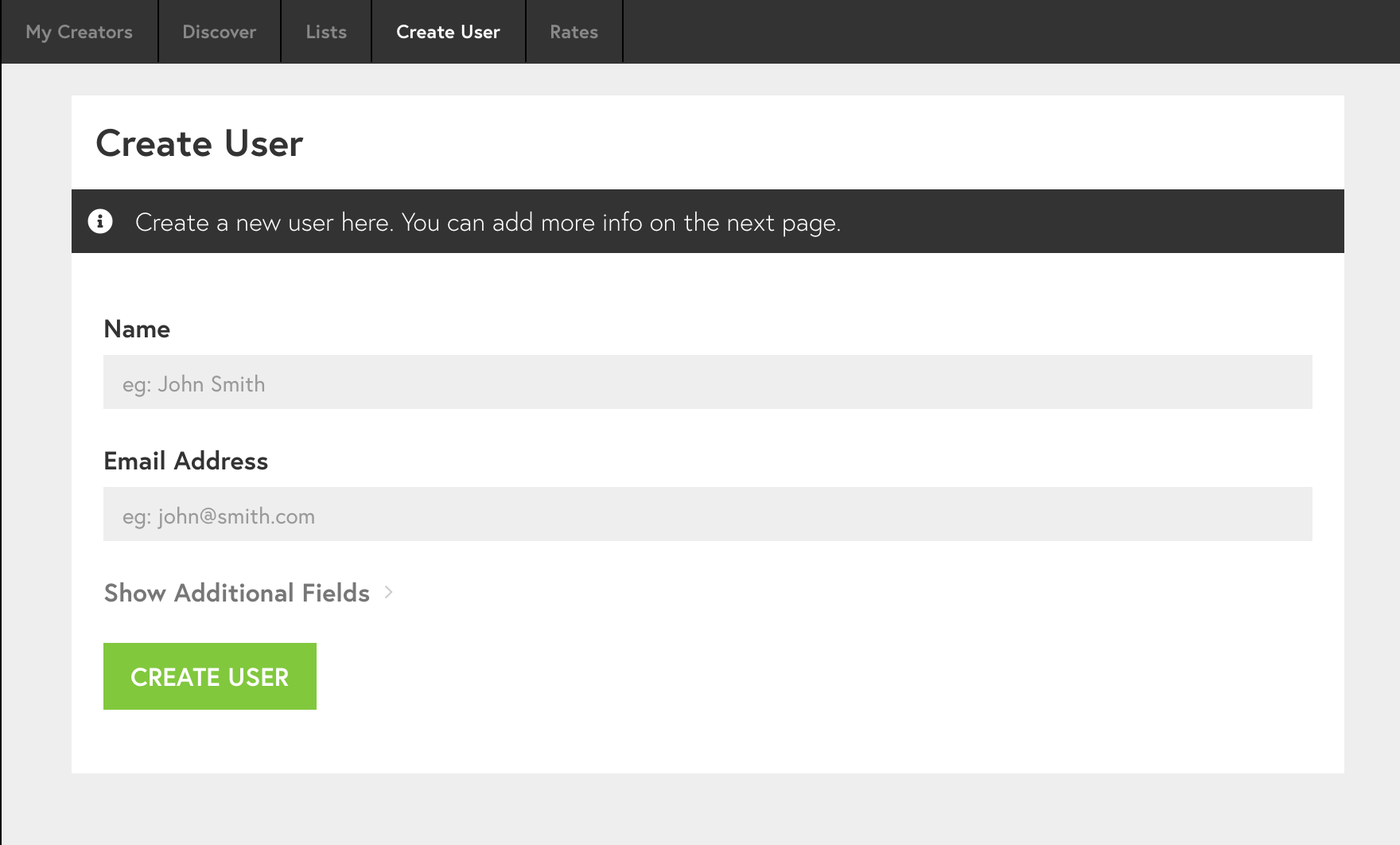Open the Rates tab
The image size is (1400, 845).
(574, 32)
